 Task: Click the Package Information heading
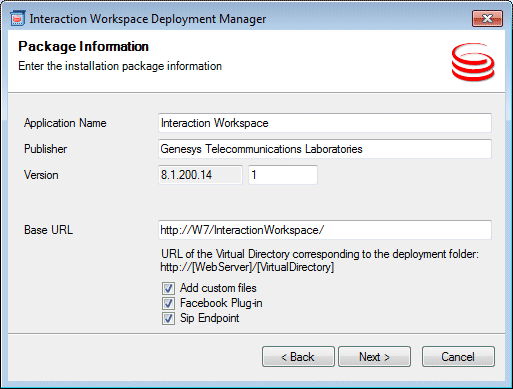[x=83, y=47]
